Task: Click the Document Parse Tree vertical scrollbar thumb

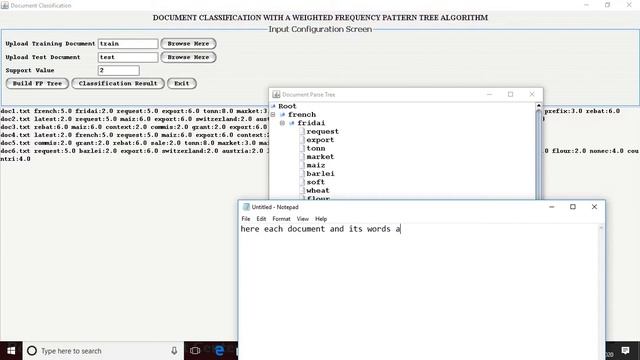Action: point(538,154)
